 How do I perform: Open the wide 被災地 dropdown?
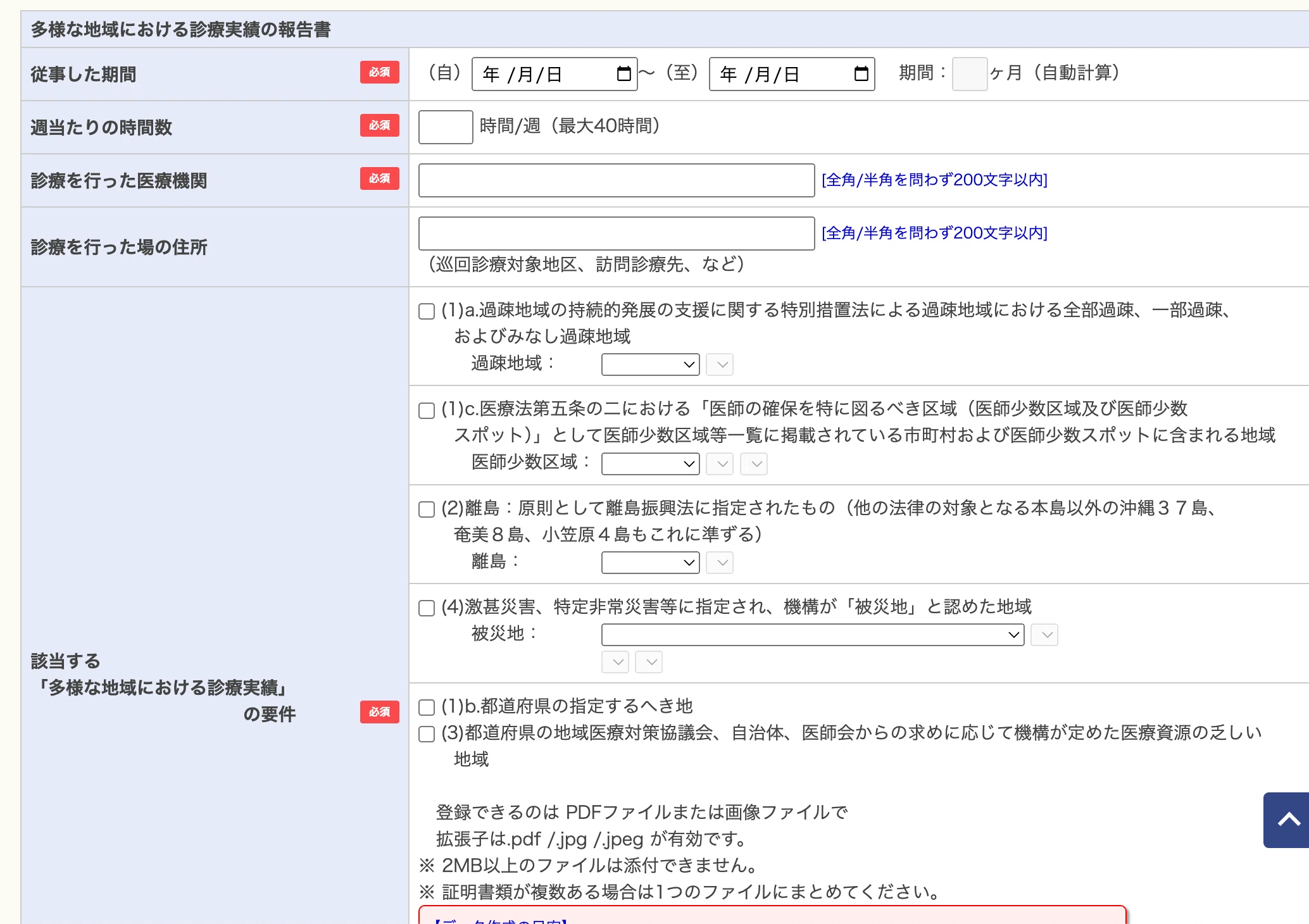813,635
